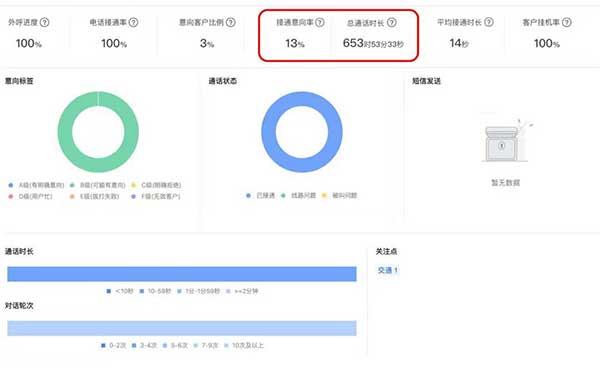The height and width of the screenshot is (368, 600).
Task: Toggle the 10次及以上 rounds legend item
Action: click(244, 345)
